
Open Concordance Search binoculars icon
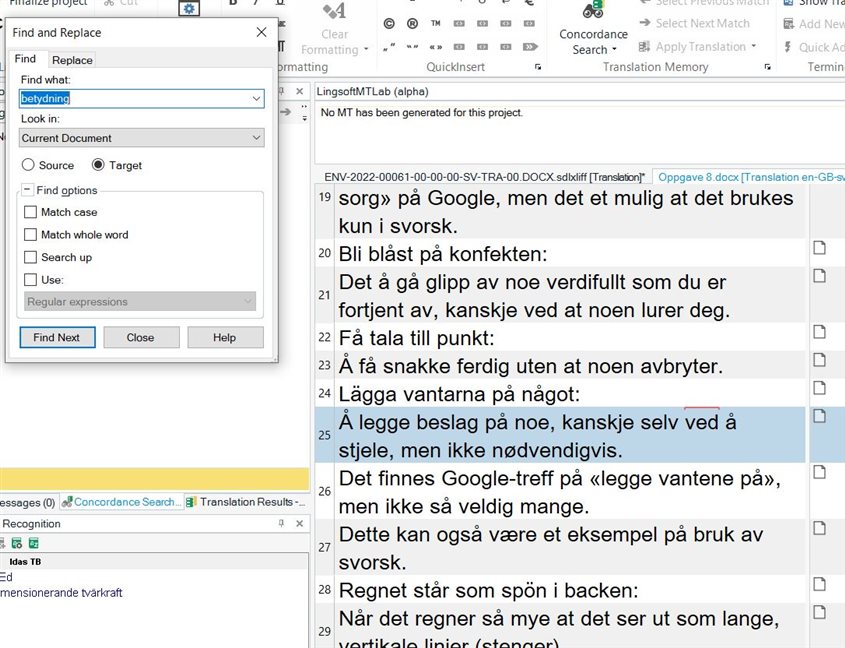click(593, 10)
